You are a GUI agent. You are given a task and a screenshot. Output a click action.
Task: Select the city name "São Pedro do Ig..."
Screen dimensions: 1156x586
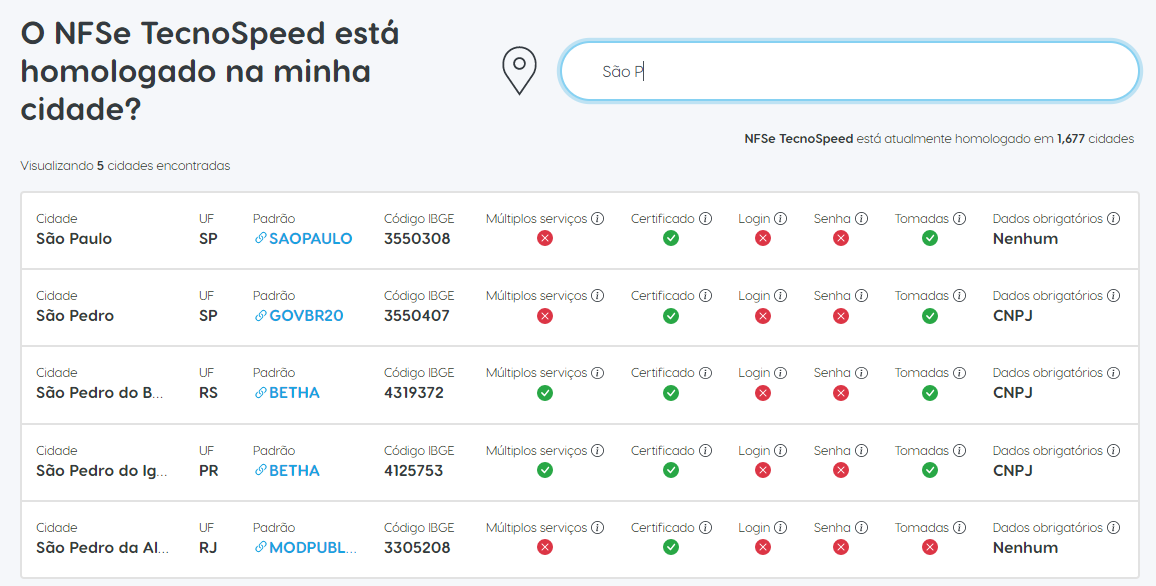tap(102, 470)
